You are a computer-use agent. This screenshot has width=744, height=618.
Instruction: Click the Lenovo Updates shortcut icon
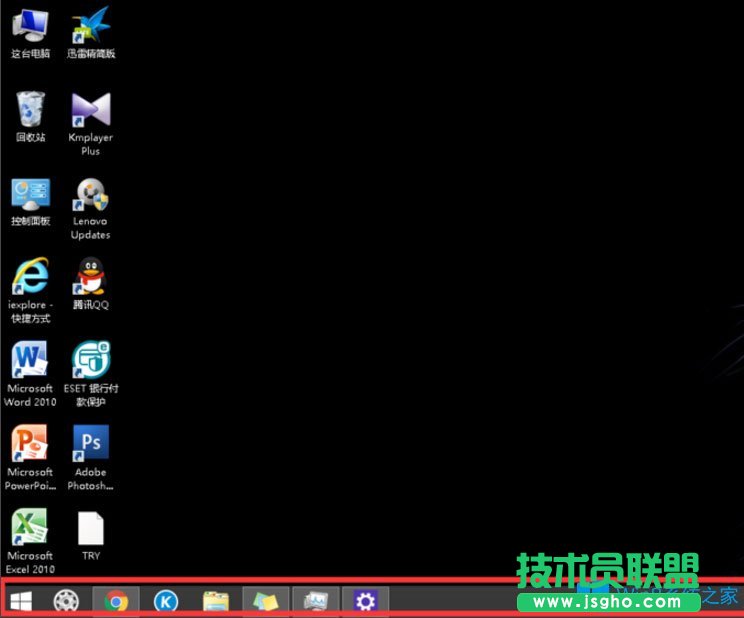click(91, 194)
